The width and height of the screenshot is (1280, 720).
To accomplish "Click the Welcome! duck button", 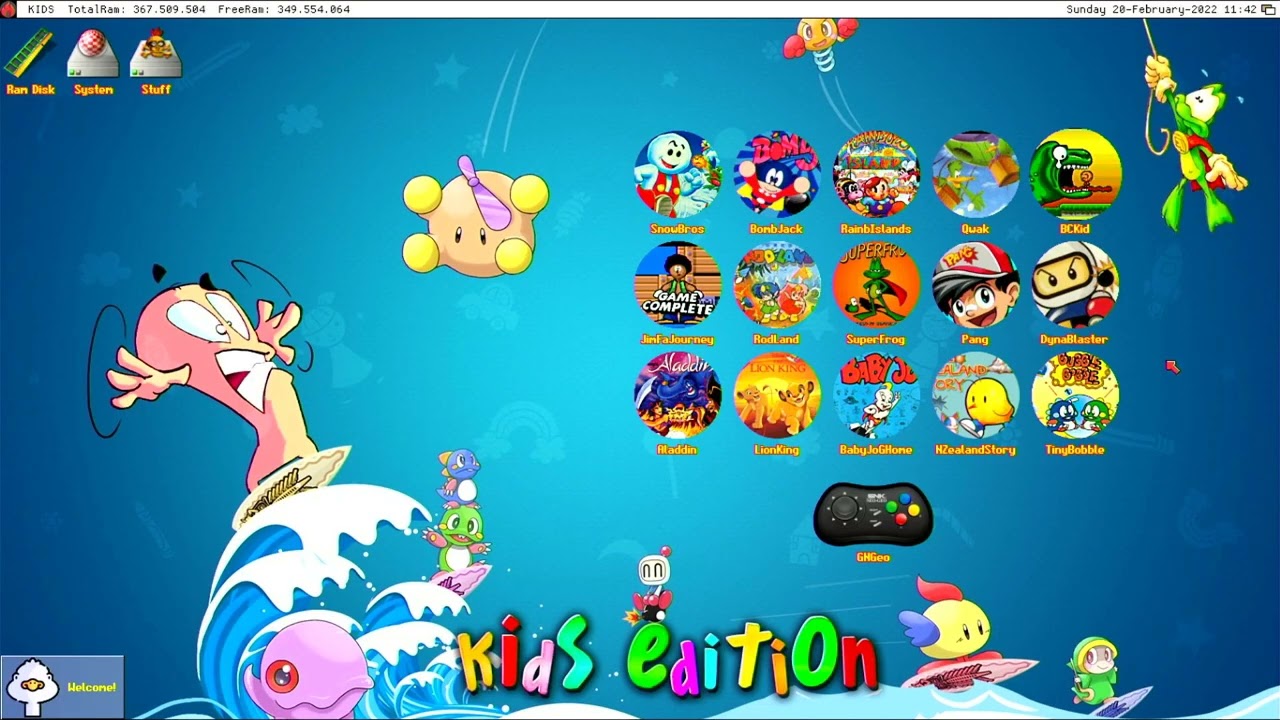I will tap(62, 687).
